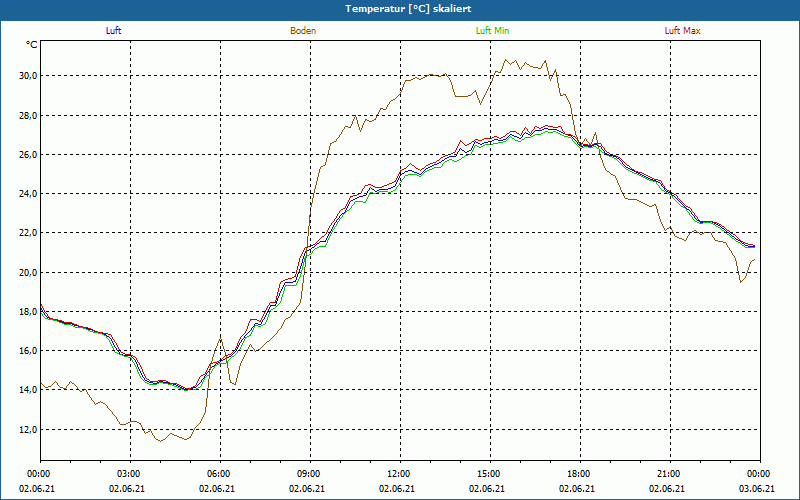Click the '22,0' y-axis value

point(28,233)
